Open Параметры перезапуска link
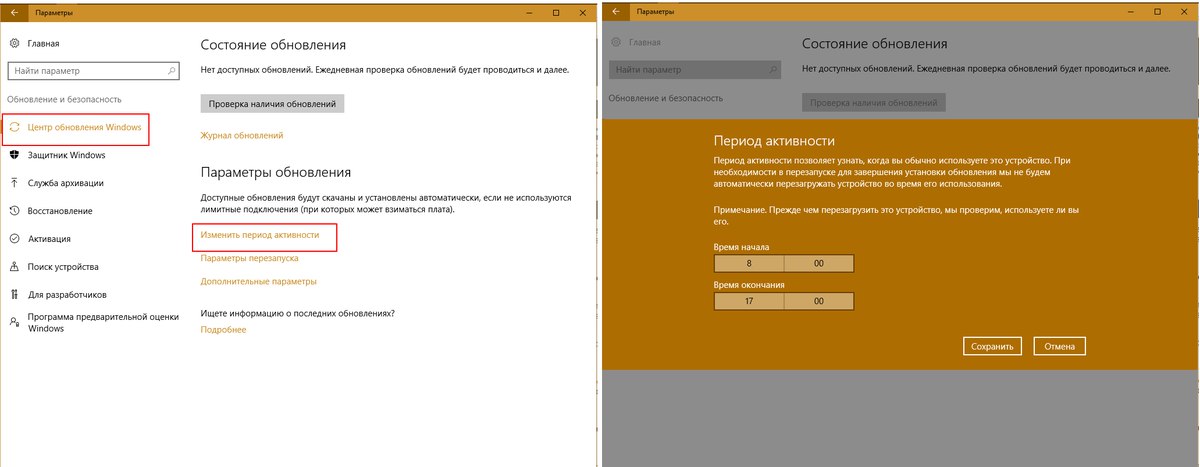Viewport: 1200px width, 467px height. pyautogui.click(x=249, y=258)
